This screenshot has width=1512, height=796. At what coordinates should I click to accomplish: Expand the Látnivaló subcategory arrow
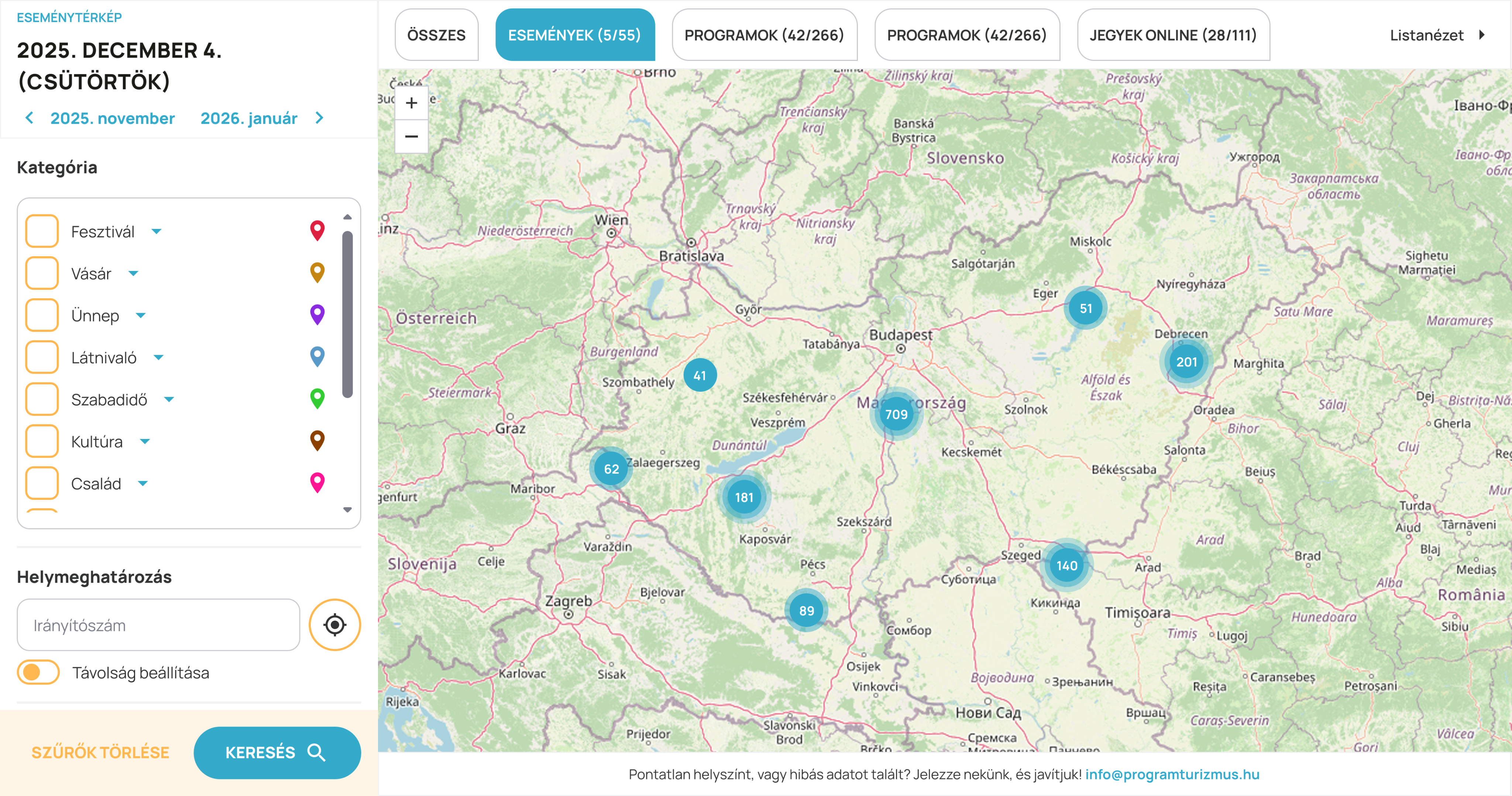point(158,357)
